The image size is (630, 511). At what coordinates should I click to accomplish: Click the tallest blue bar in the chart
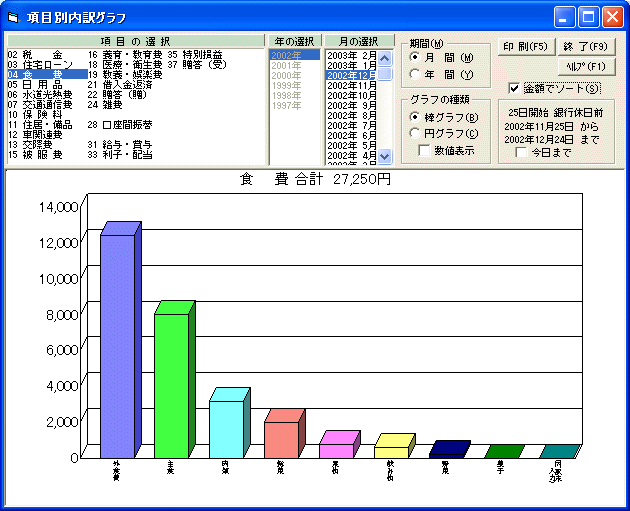coord(115,345)
